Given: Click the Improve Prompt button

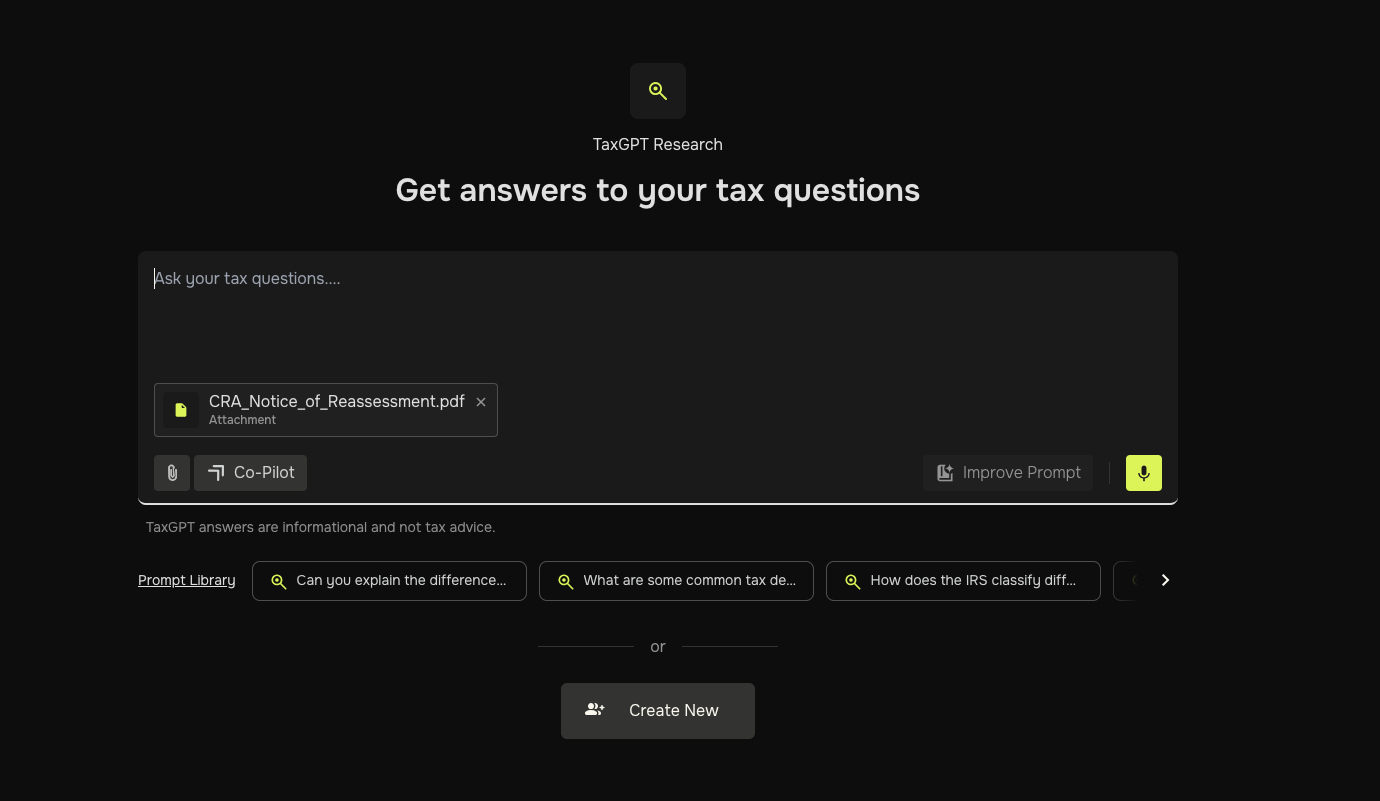Looking at the screenshot, I should point(1008,473).
